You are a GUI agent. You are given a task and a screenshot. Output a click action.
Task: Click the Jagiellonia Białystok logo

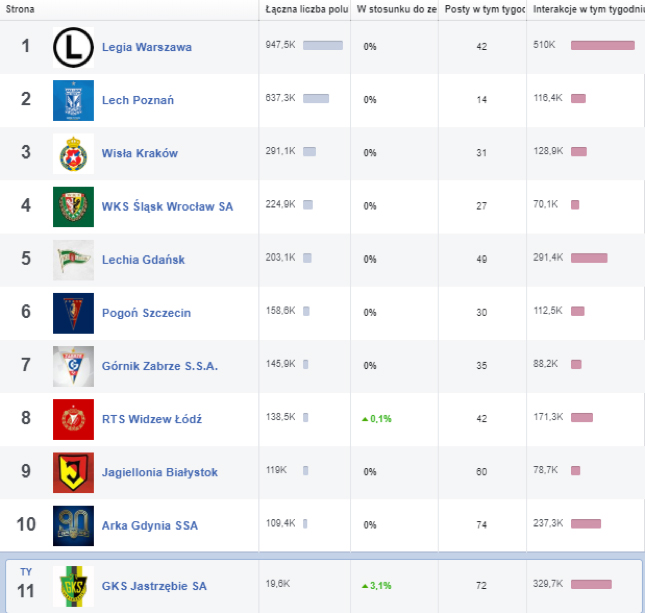pos(73,472)
